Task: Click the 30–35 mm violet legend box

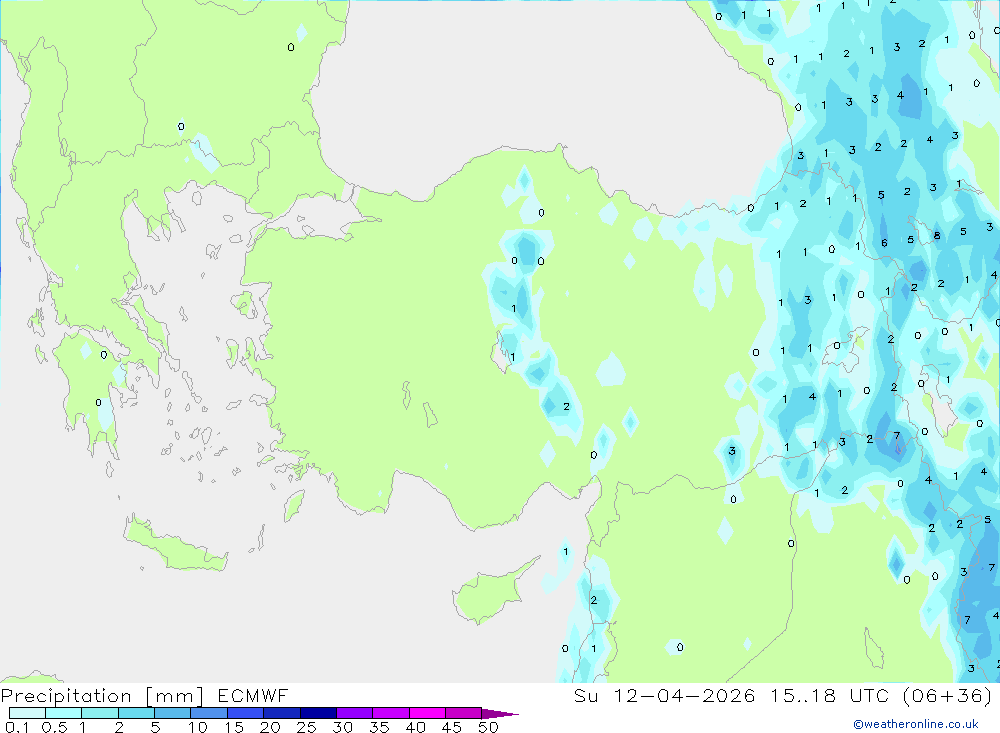Action: tap(355, 713)
